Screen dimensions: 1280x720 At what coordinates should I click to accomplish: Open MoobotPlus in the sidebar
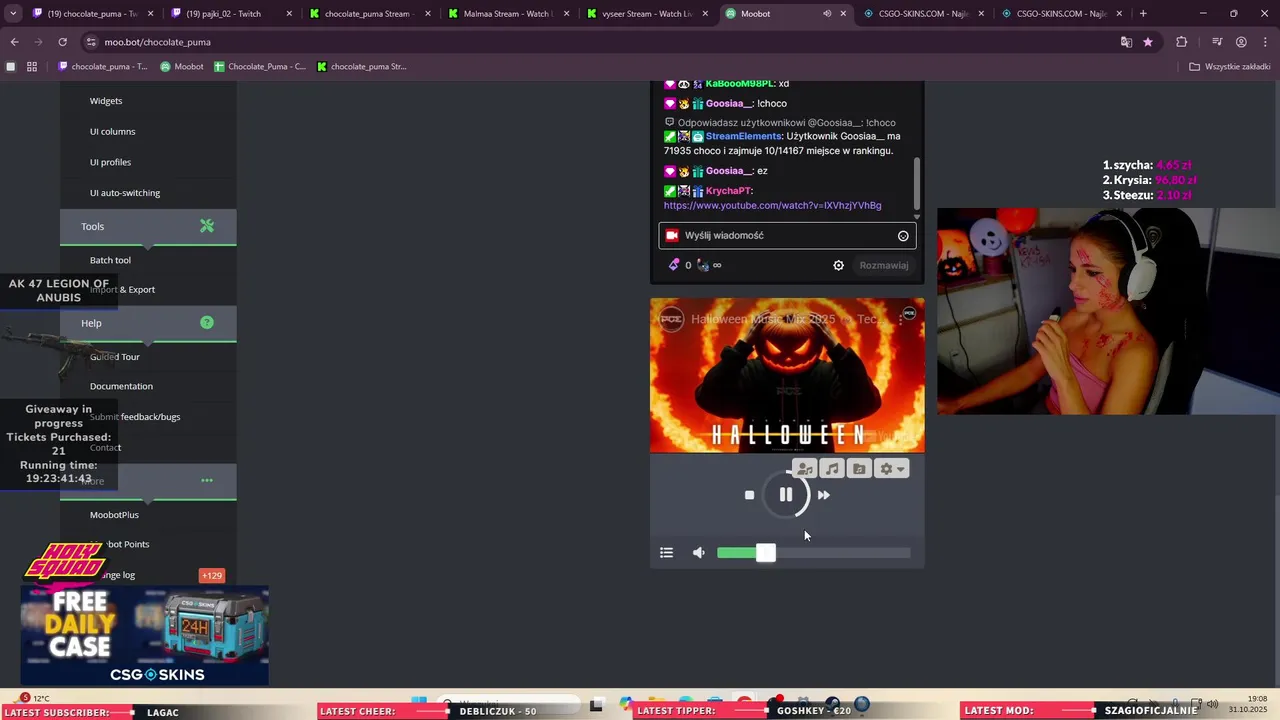[x=114, y=515]
